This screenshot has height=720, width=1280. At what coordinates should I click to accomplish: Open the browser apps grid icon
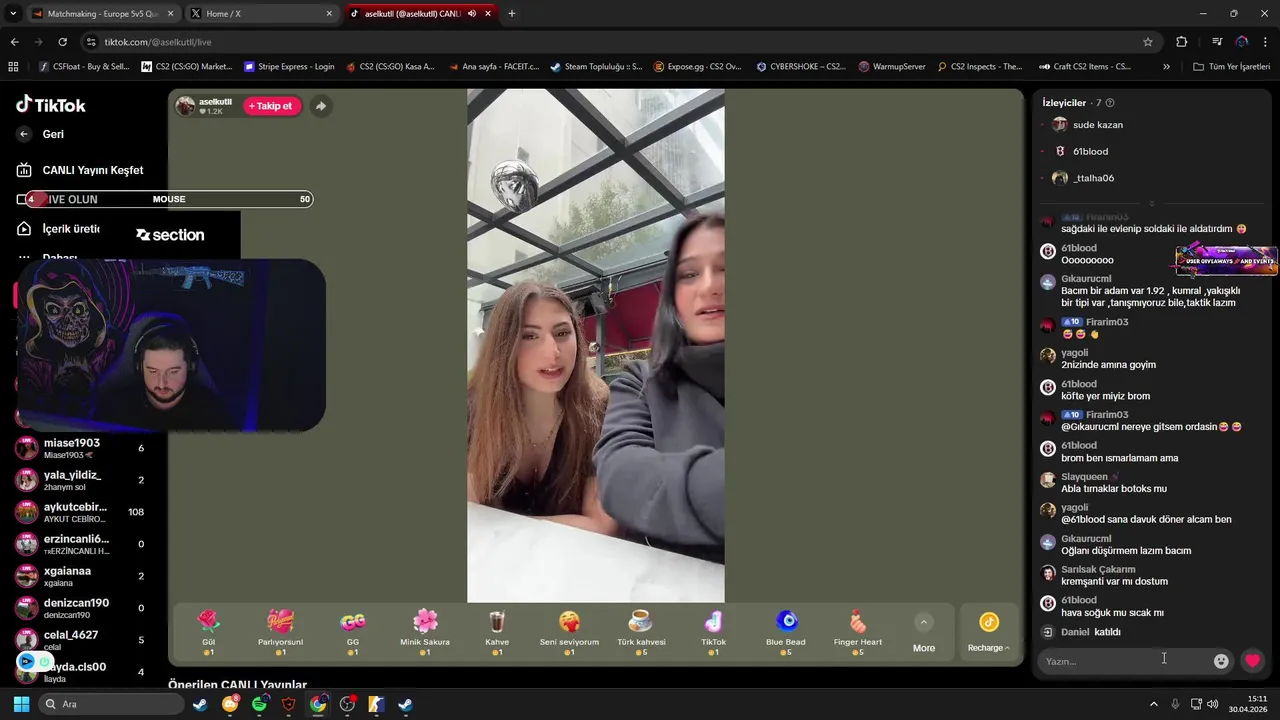[13, 67]
